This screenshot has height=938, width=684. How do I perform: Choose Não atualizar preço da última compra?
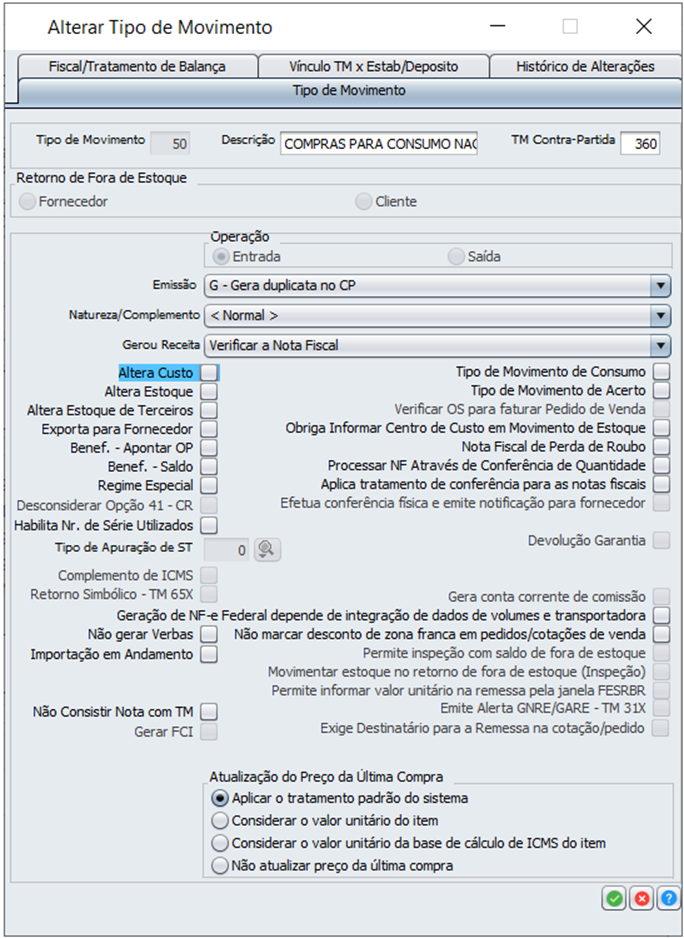point(220,866)
